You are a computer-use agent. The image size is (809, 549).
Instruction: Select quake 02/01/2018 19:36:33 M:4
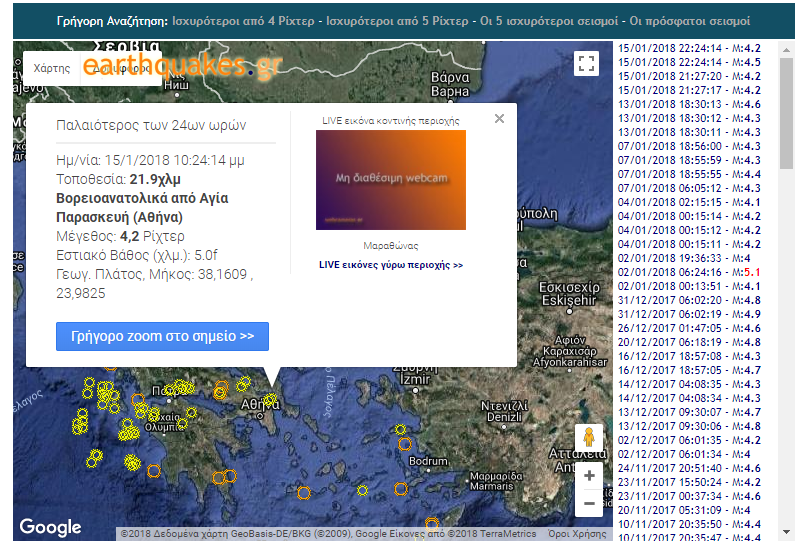(x=684, y=258)
